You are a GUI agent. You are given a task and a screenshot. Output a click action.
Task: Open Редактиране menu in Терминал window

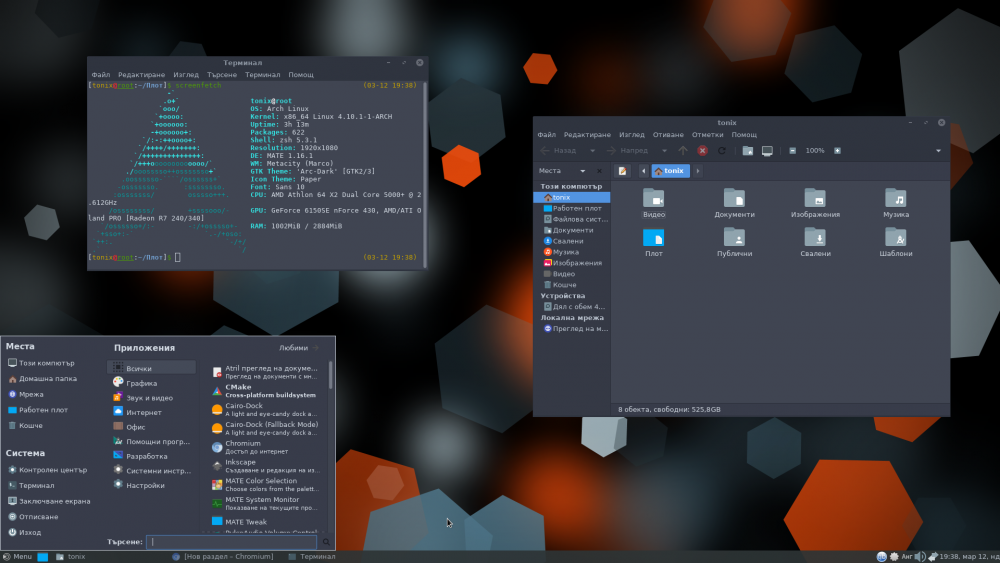142,75
